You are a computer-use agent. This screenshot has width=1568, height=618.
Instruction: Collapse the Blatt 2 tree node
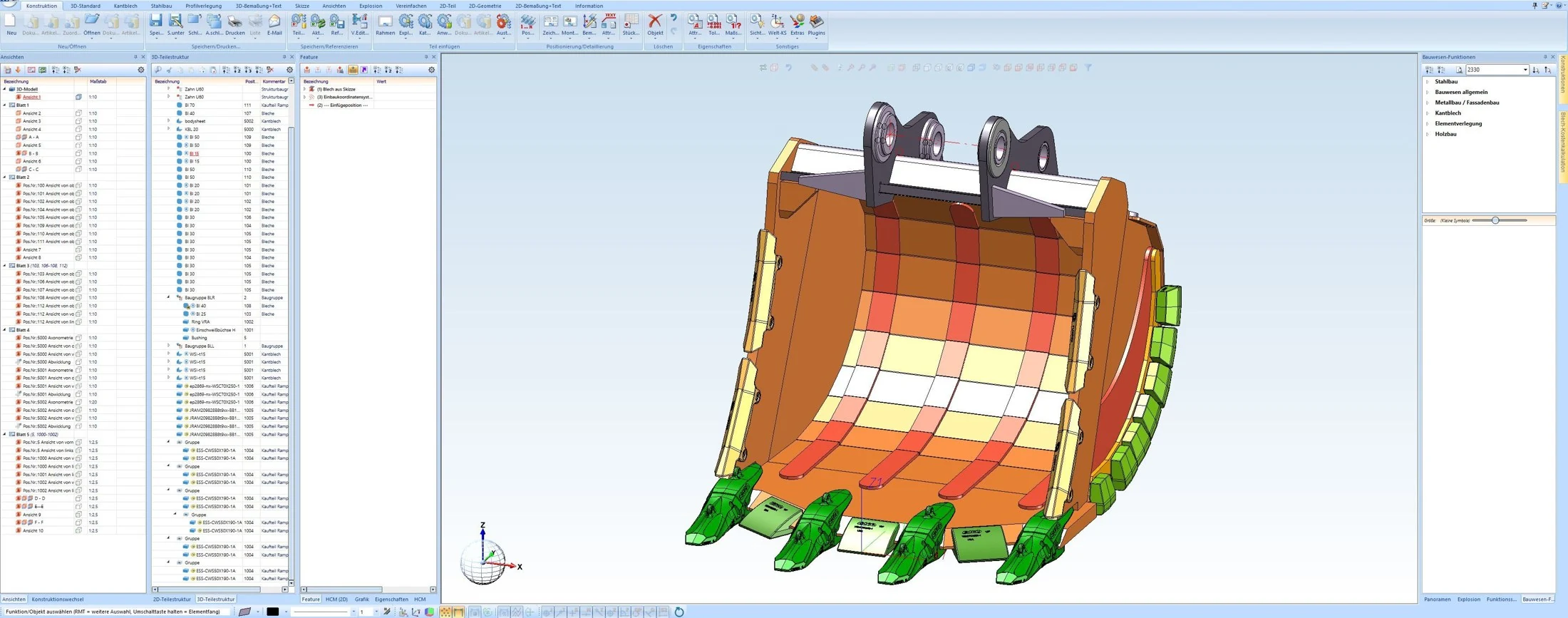pos(4,177)
